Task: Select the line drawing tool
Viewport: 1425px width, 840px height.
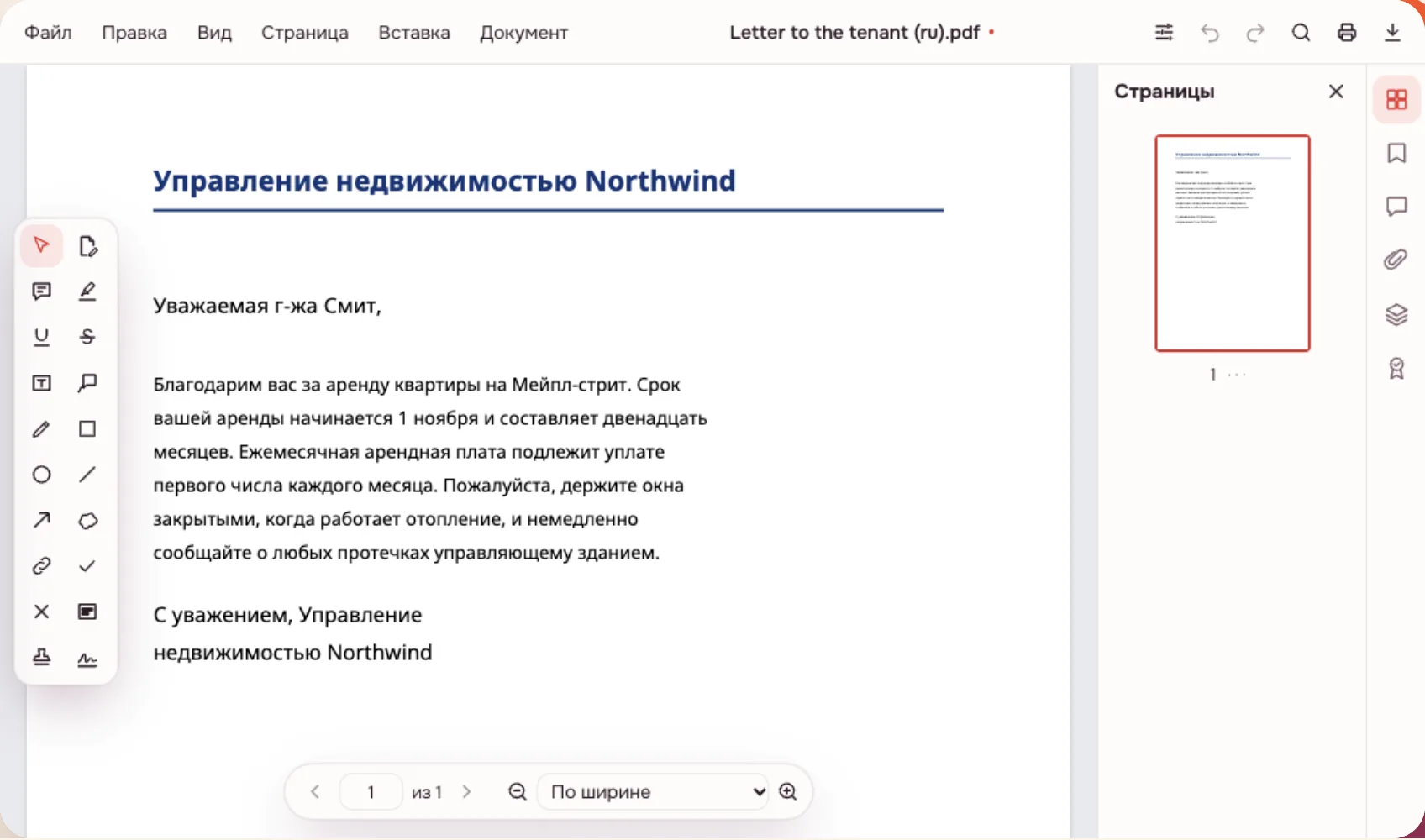Action: pyautogui.click(x=87, y=475)
